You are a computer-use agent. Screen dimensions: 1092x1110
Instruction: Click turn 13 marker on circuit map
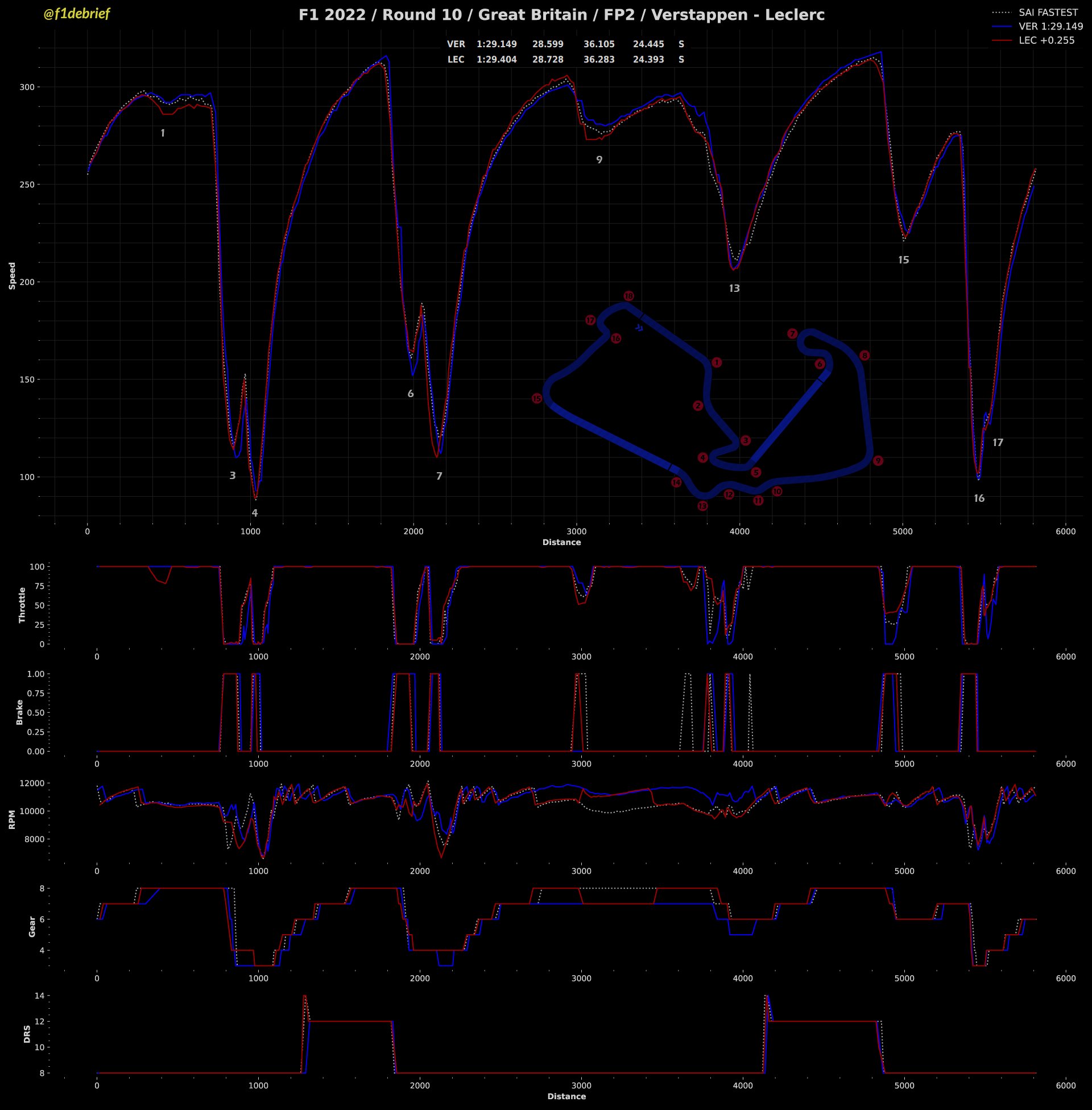[702, 506]
